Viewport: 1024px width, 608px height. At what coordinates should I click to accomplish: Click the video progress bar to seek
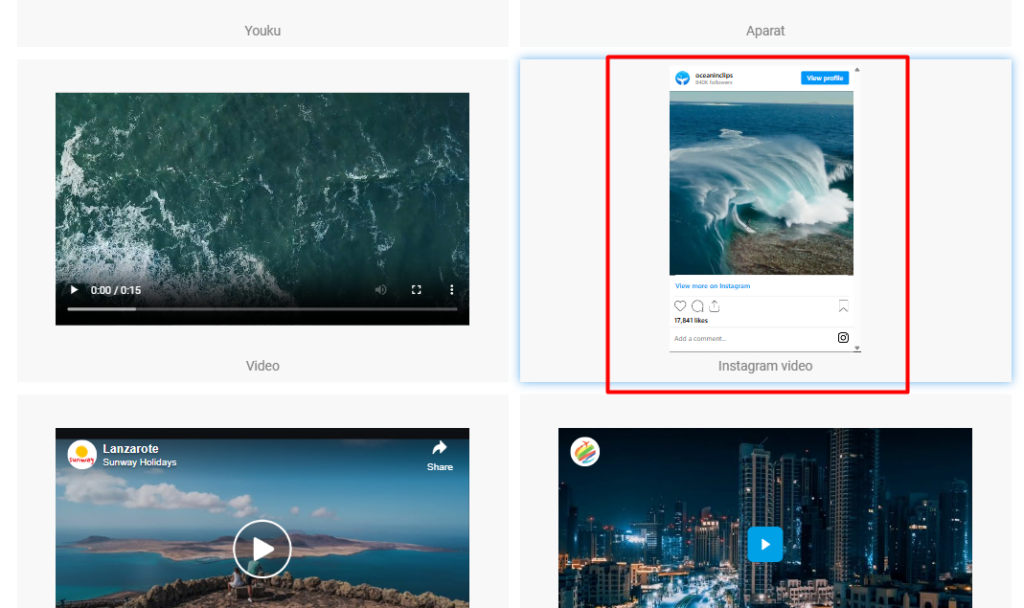coord(262,308)
